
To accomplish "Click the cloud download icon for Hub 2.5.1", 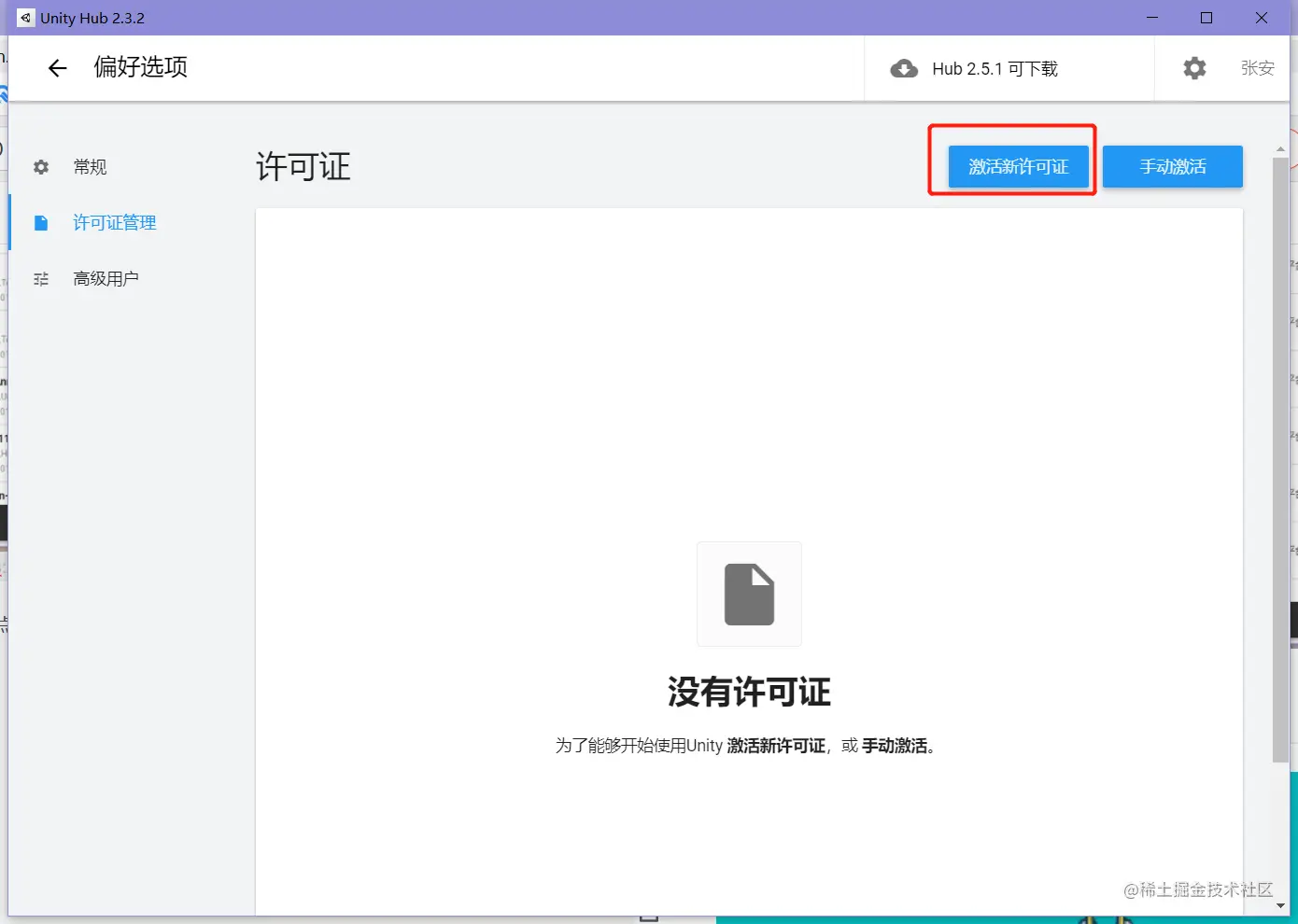I will point(904,68).
